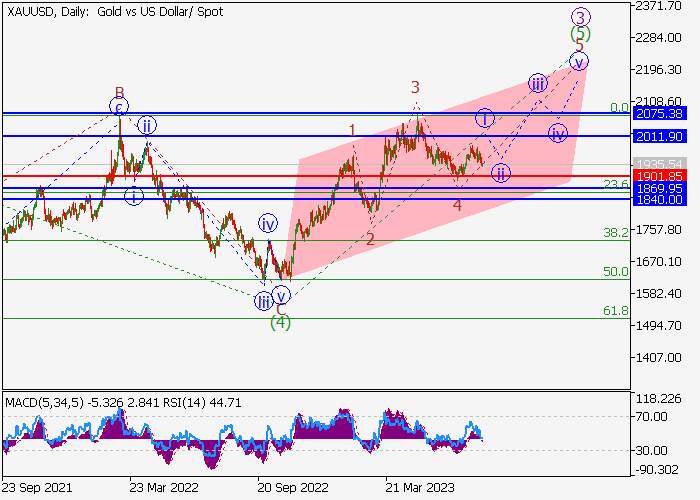Click the 0.0 Fibonacci level label
The width and height of the screenshot is (700, 500).
[x=619, y=107]
